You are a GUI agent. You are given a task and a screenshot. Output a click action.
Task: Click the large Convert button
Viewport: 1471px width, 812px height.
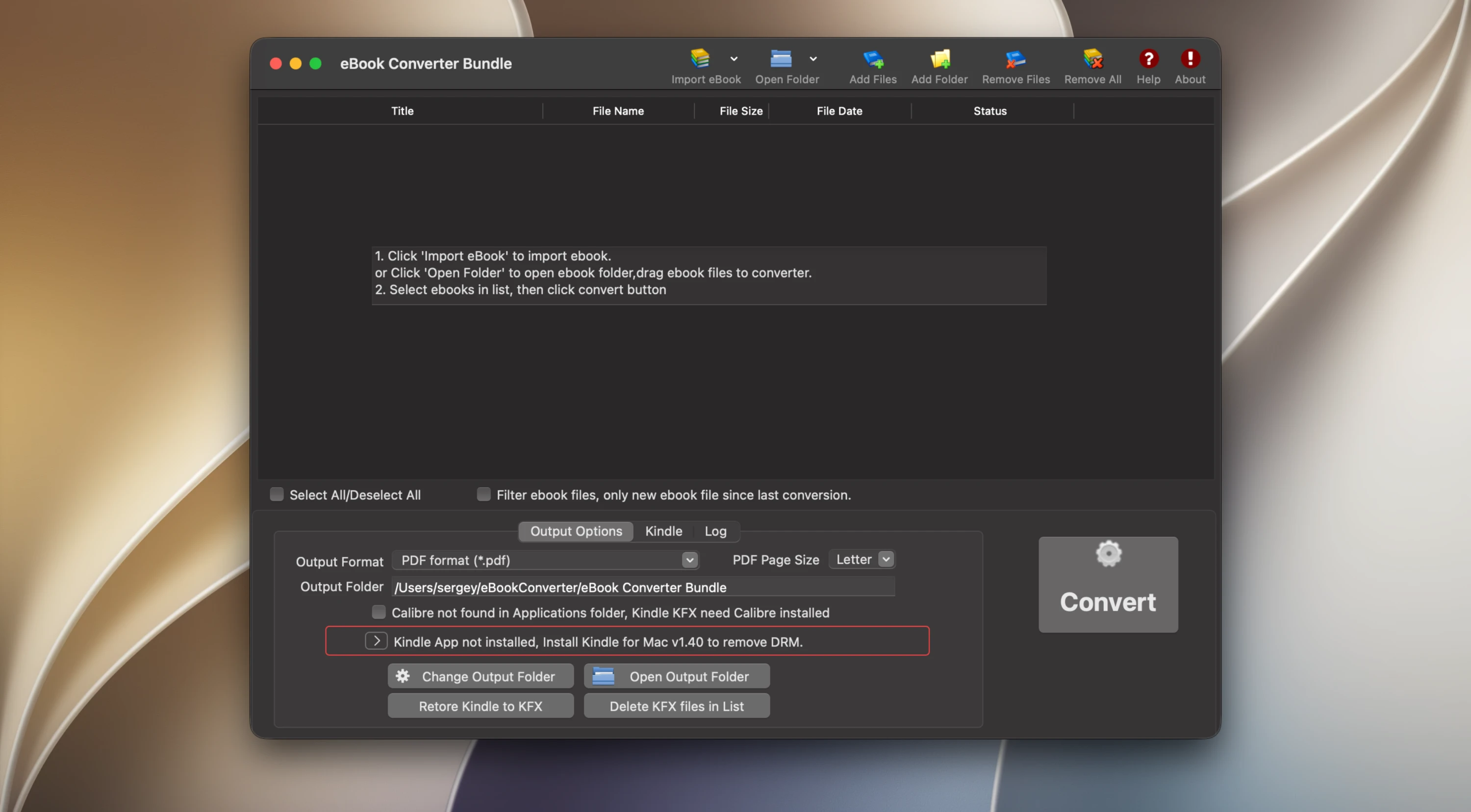1108,584
